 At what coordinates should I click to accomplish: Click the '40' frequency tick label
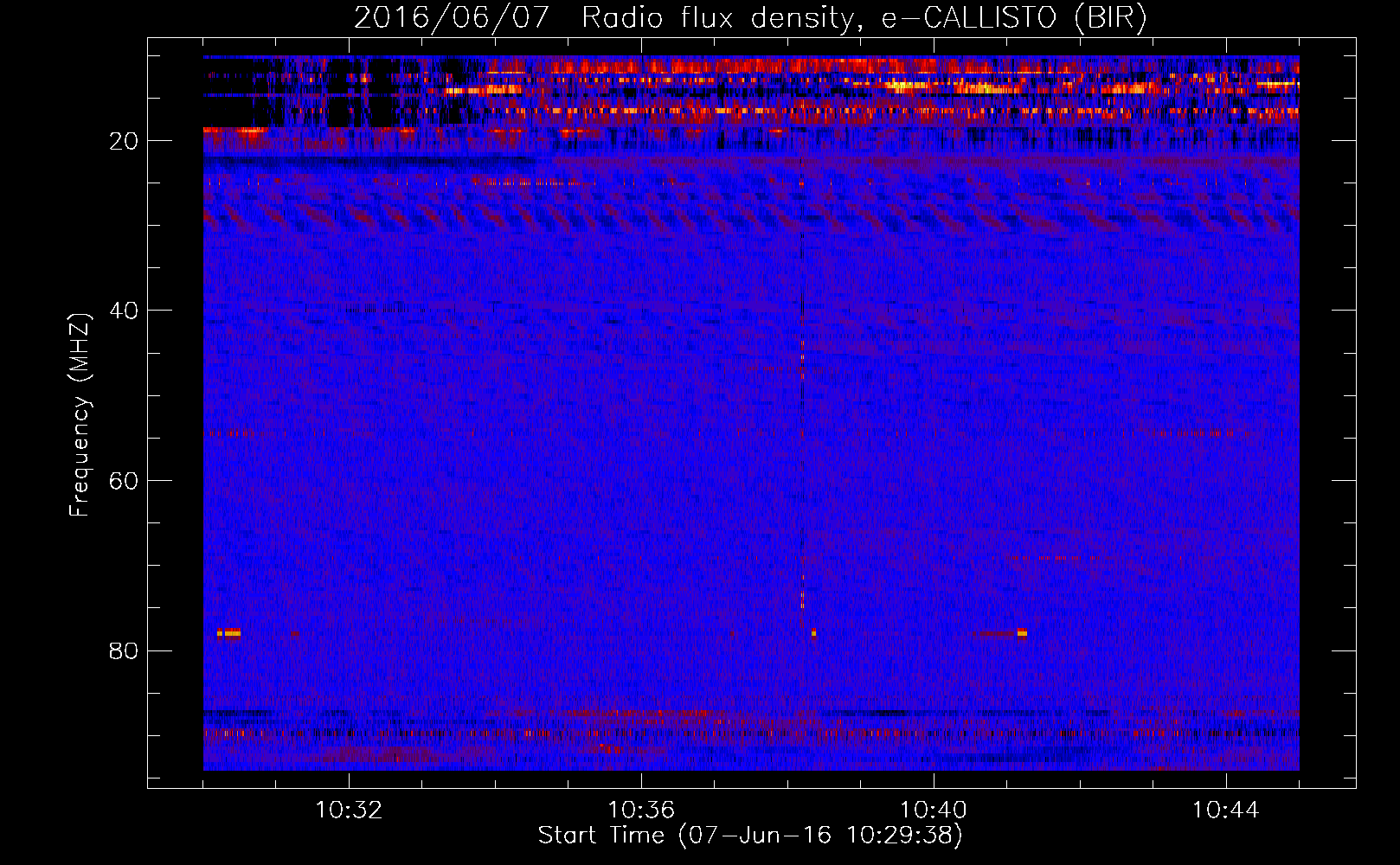(x=124, y=311)
